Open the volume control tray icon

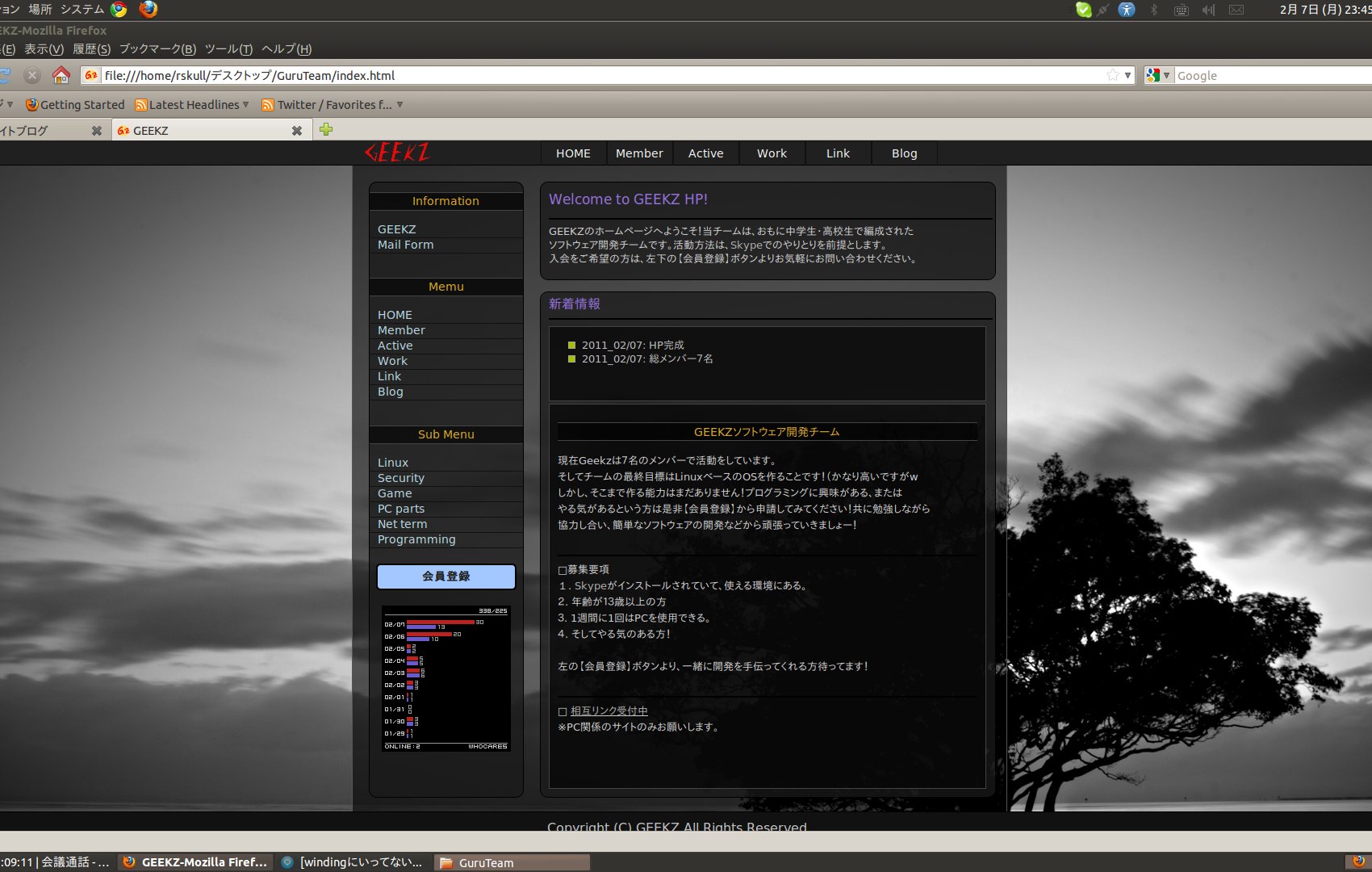pyautogui.click(x=1208, y=10)
